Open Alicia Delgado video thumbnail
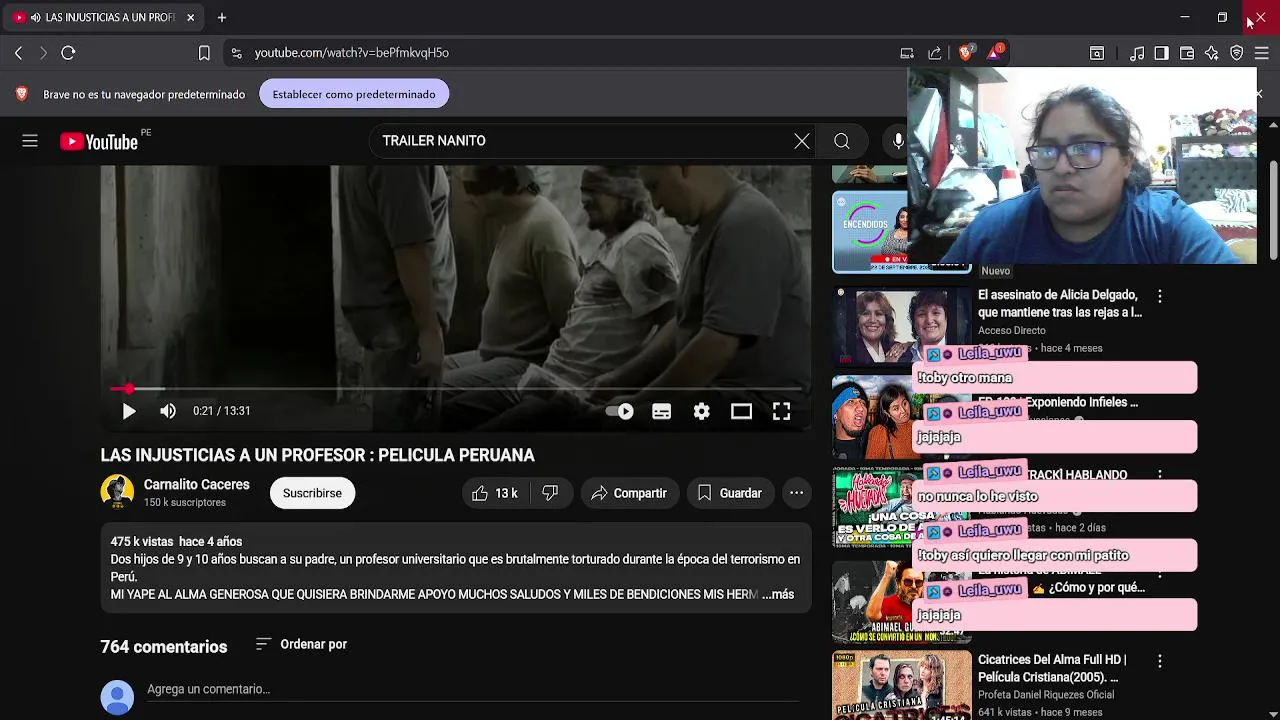This screenshot has height=720, width=1280. click(x=901, y=326)
